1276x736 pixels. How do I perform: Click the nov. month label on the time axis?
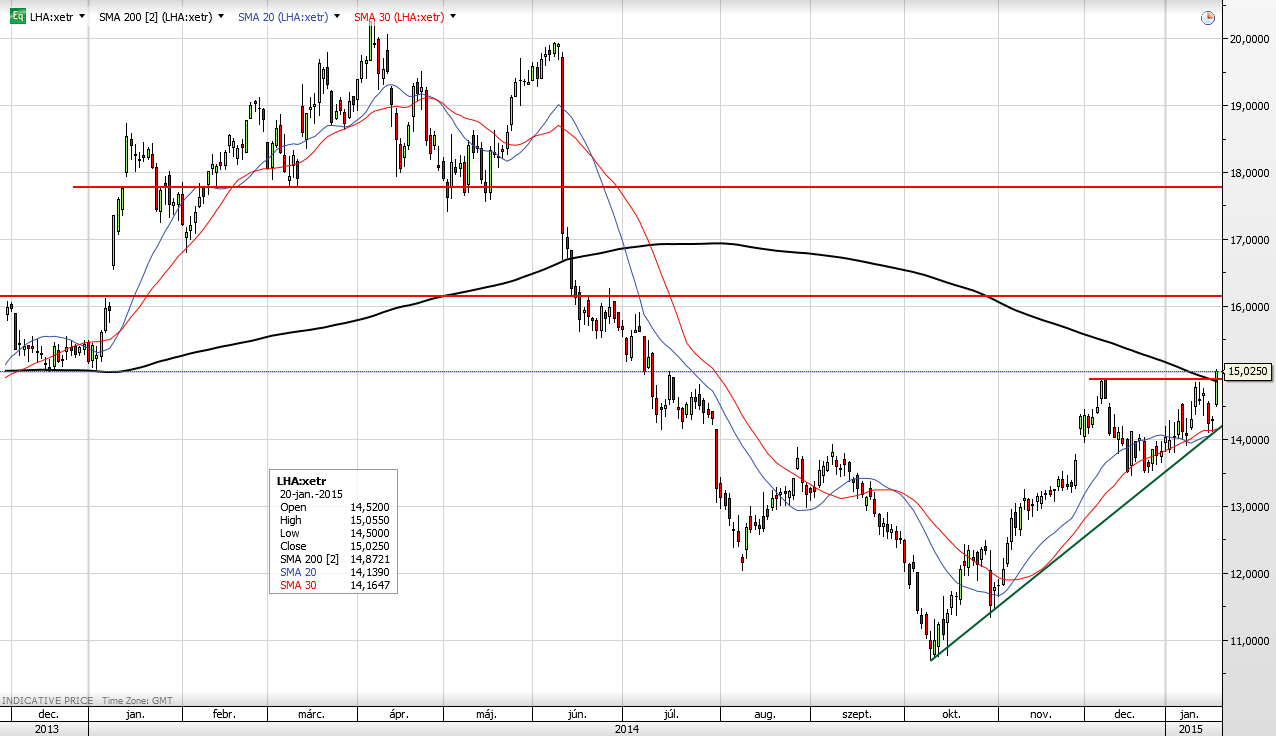1041,714
